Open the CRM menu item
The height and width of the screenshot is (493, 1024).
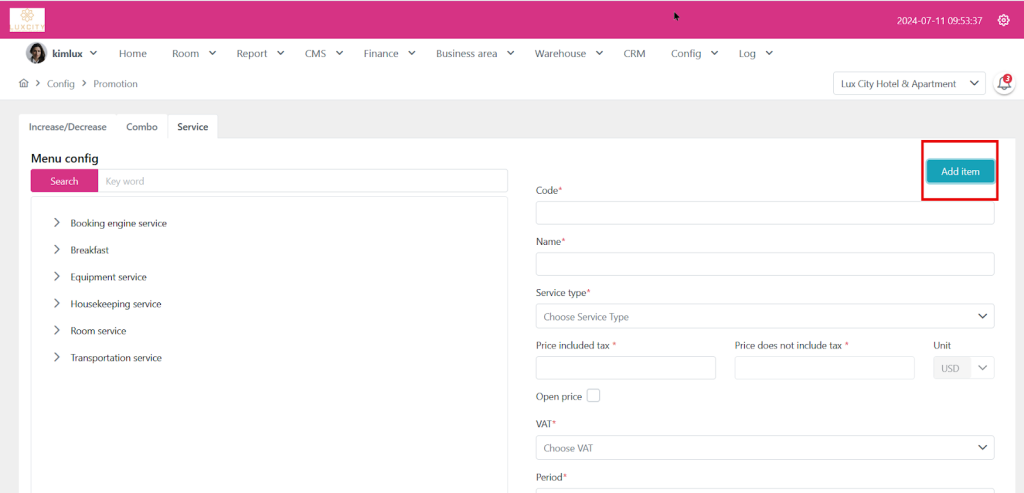pyautogui.click(x=634, y=54)
